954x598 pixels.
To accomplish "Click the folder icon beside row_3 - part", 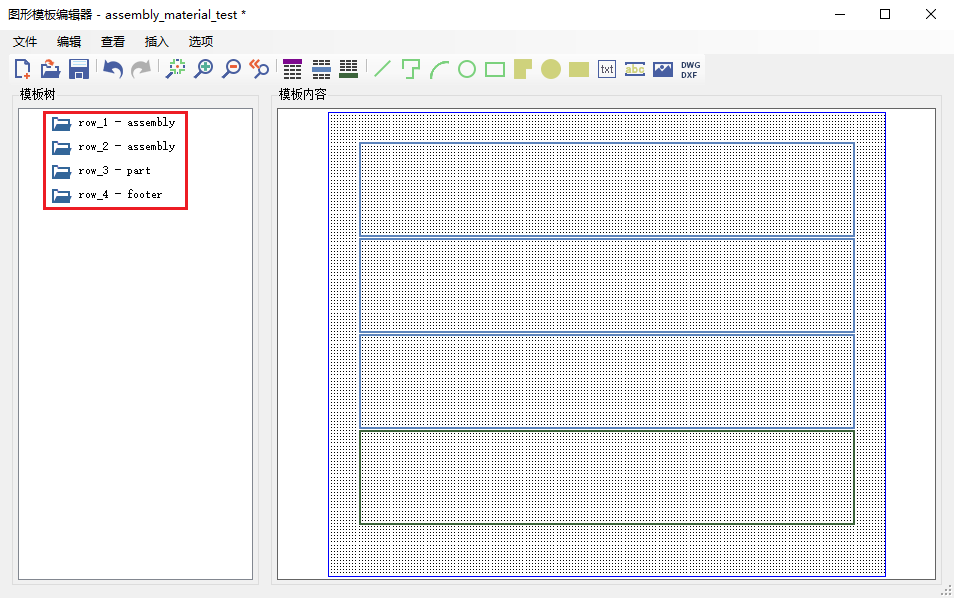I will [x=61, y=172].
